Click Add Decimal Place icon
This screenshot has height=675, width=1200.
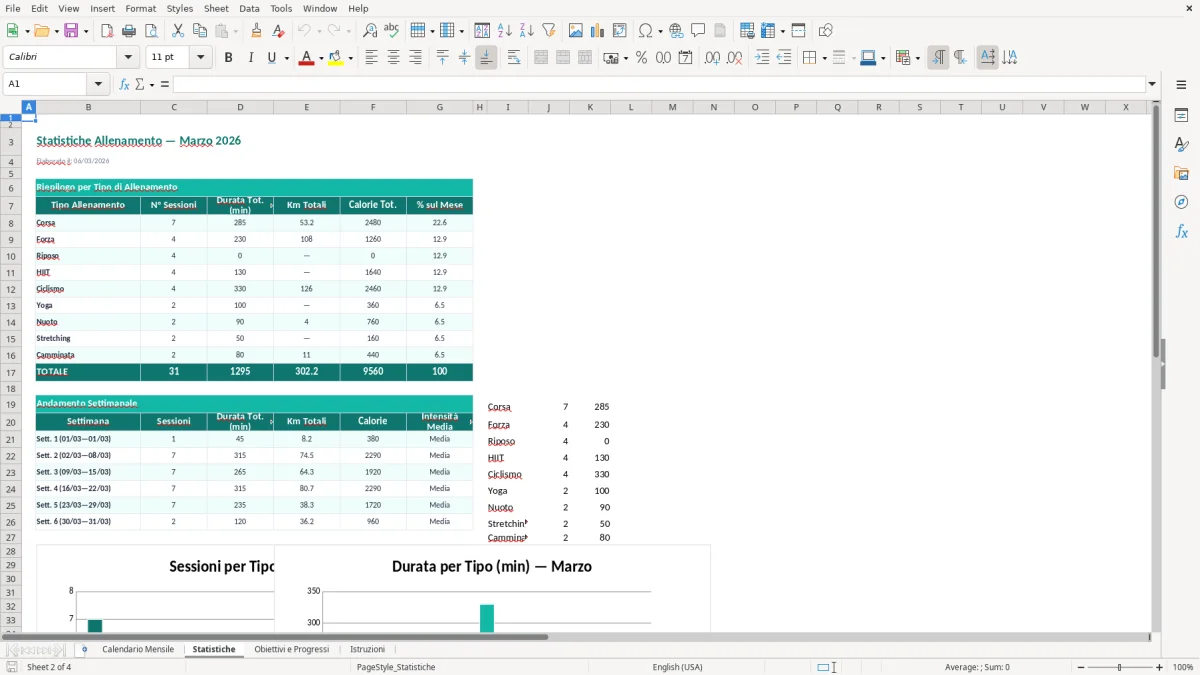712,58
